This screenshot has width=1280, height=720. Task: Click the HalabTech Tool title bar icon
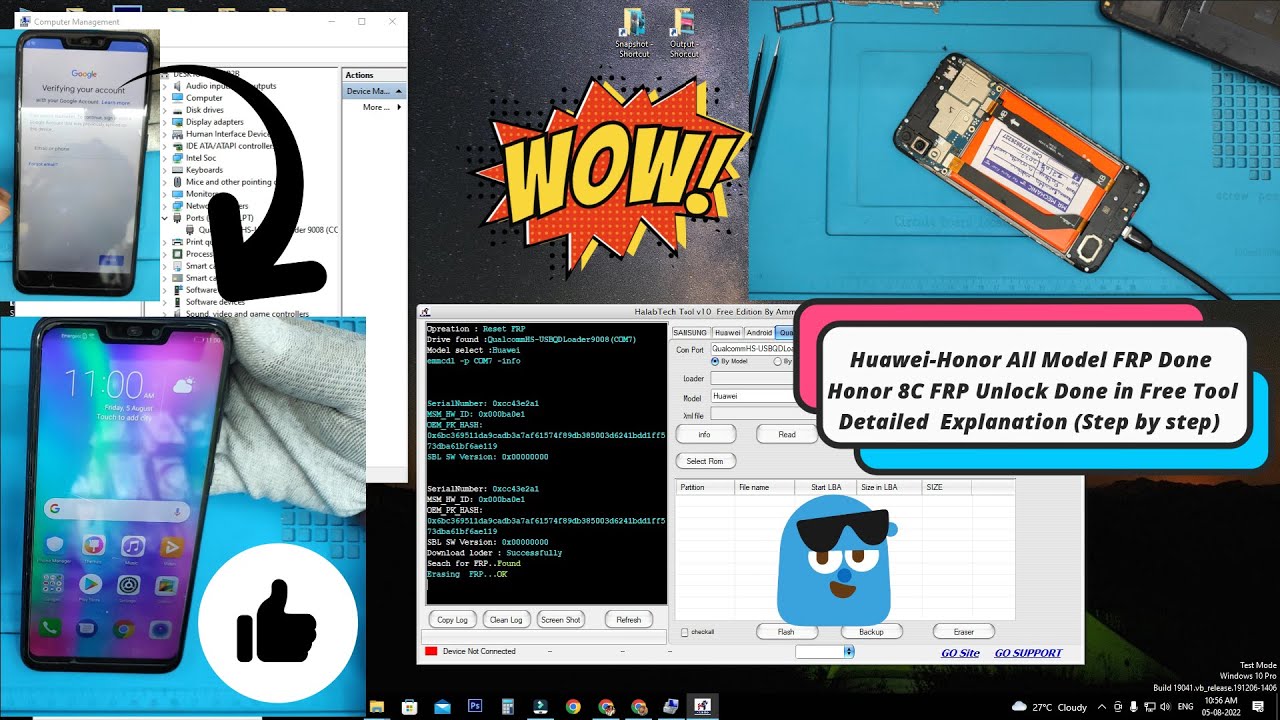click(x=426, y=312)
